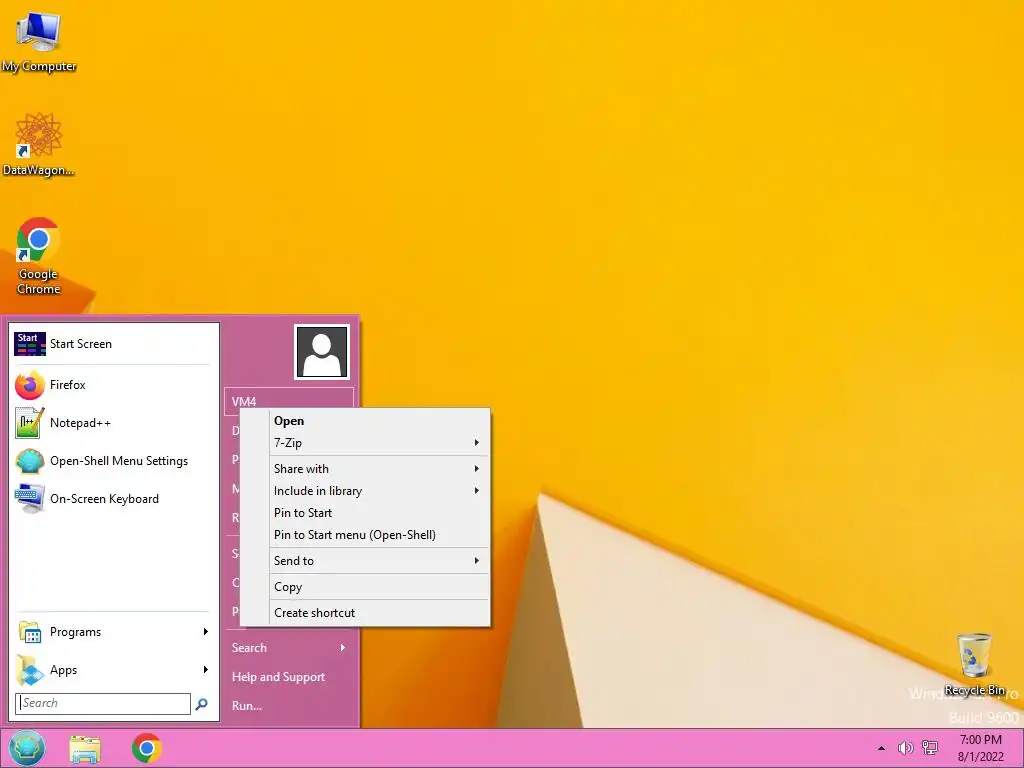
Task: Click in the start menu Search box
Action: [x=103, y=703]
